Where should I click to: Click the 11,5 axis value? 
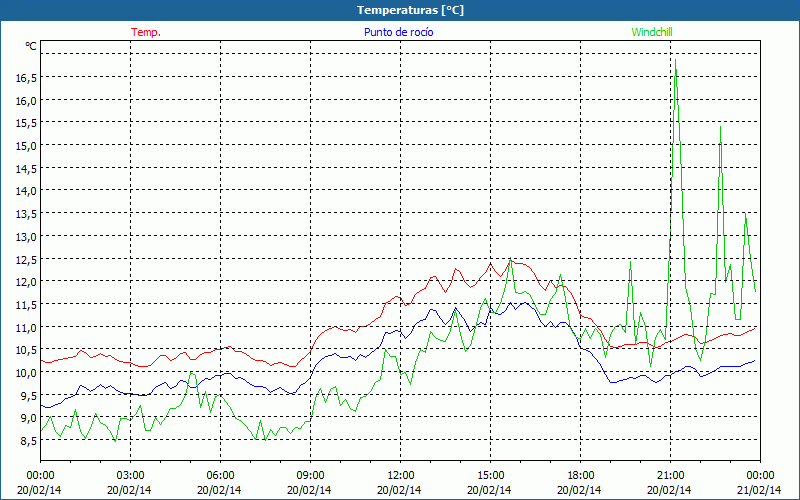pos(26,305)
